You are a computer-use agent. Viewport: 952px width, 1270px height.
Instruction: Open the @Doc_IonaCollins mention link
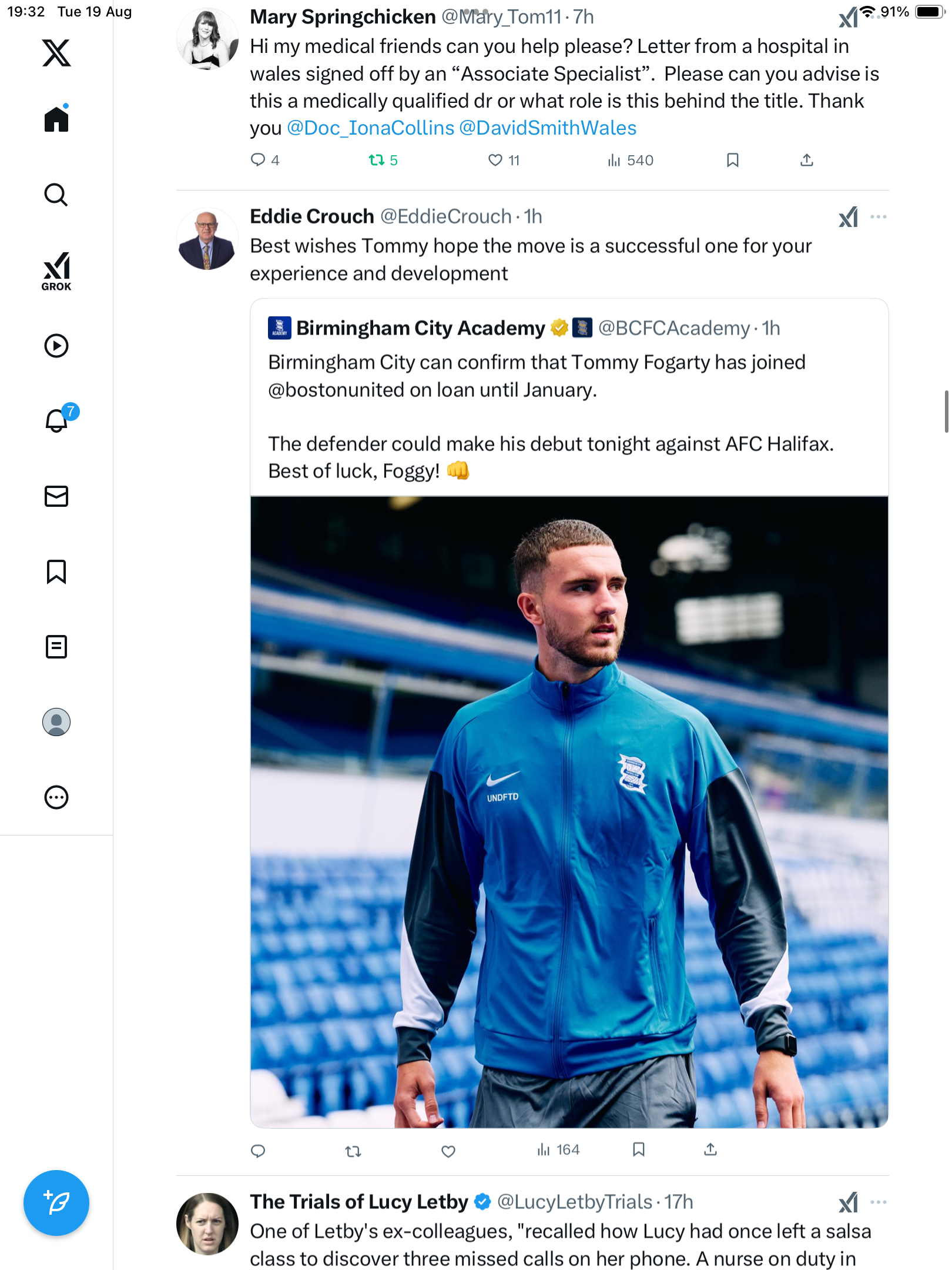370,128
